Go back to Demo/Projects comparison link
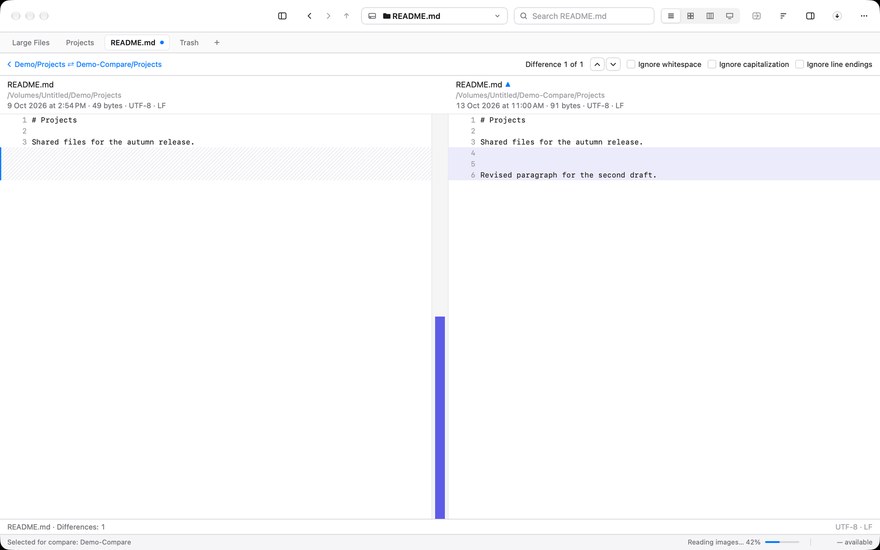The width and height of the screenshot is (880, 550). coord(84,65)
